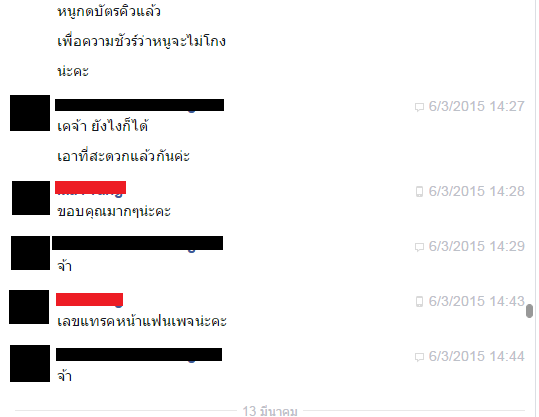The width and height of the screenshot is (539, 417).
Task: Click chat icon beside 14:44 timestamp
Action: 419,357
